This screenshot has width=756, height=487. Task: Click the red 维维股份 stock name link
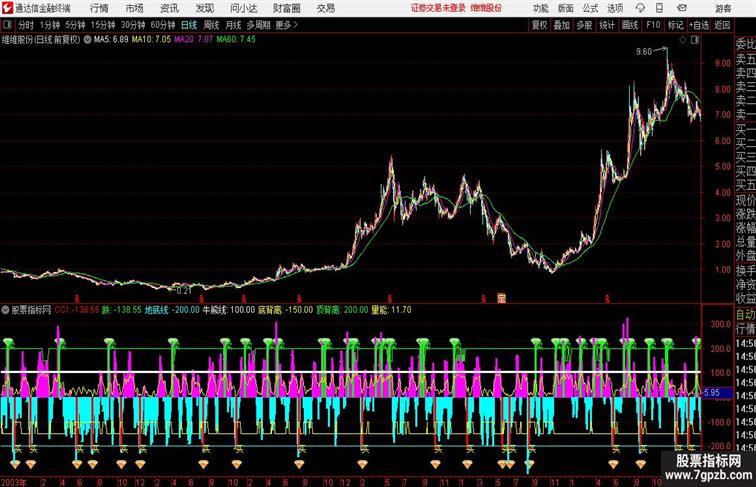[486, 8]
